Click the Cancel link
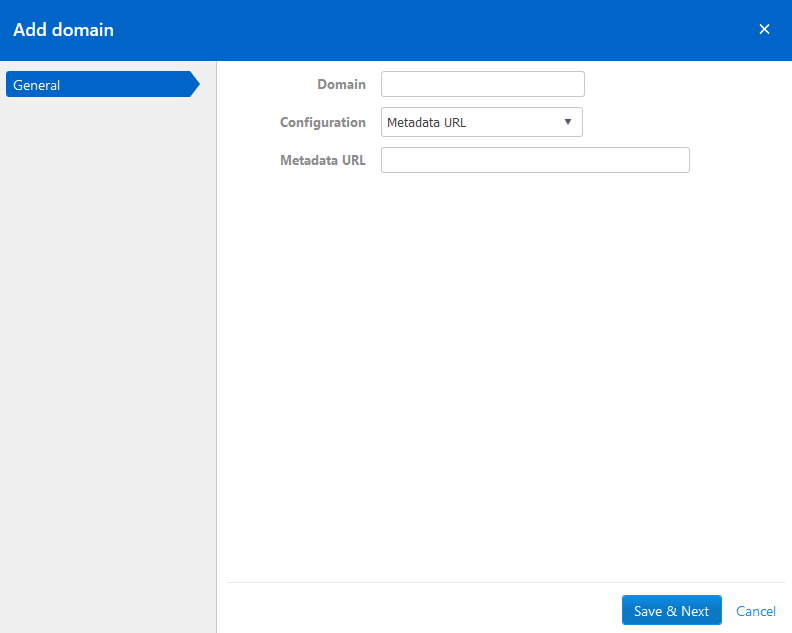Viewport: 792px width, 633px height. (755, 611)
